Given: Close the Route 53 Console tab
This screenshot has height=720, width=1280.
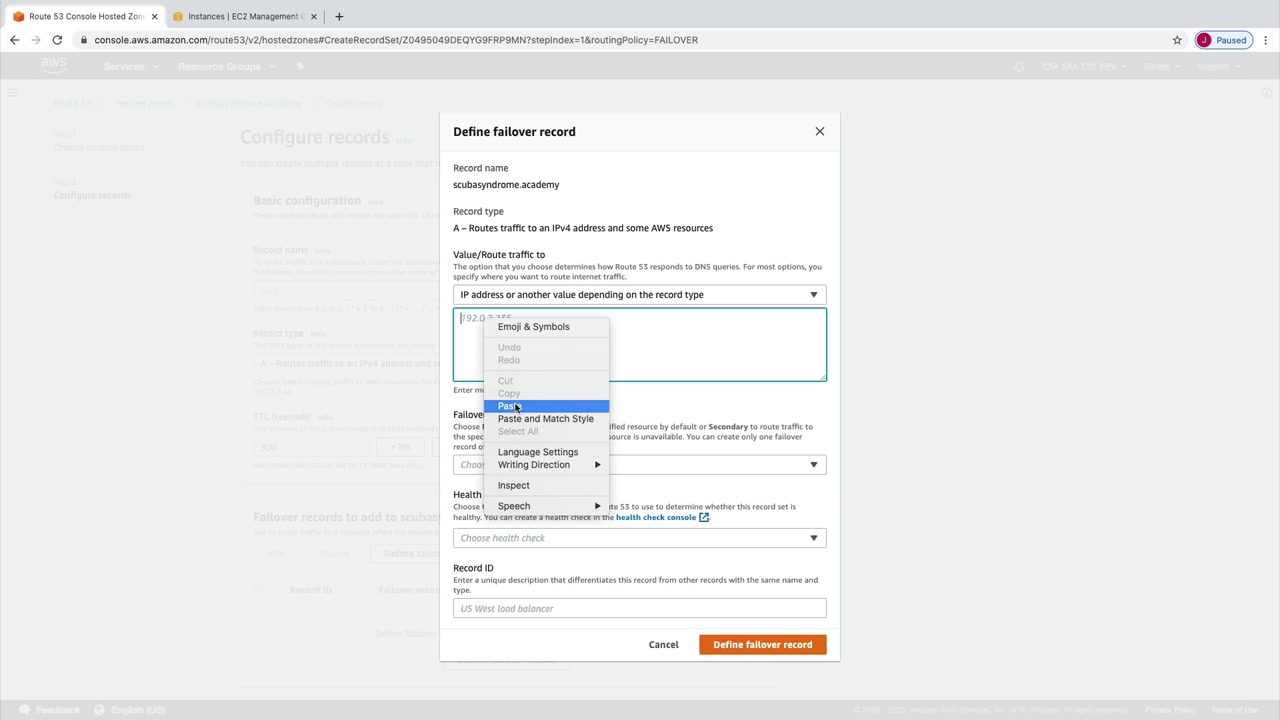Looking at the screenshot, I should pos(154,16).
